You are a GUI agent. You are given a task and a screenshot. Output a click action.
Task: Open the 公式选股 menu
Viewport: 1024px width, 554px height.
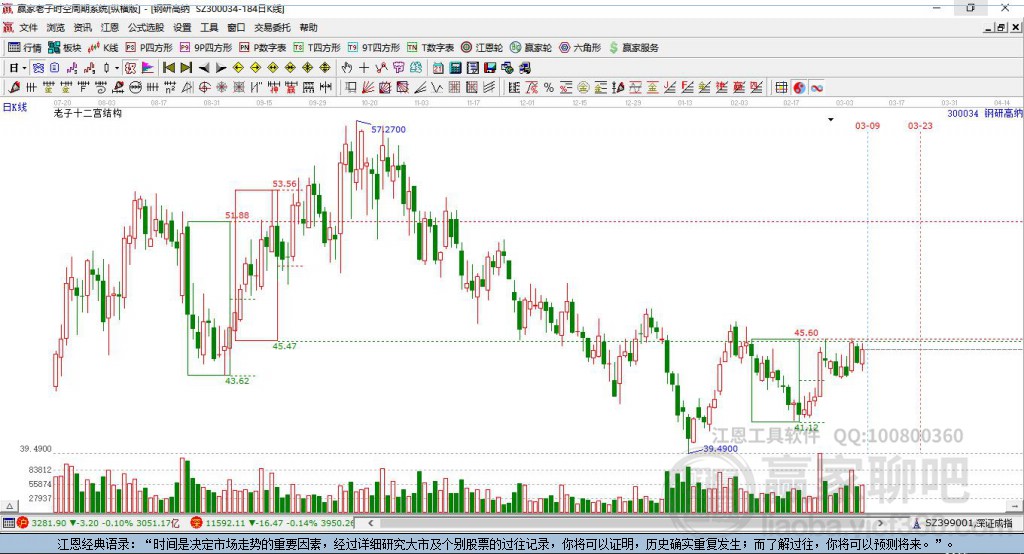pos(146,27)
